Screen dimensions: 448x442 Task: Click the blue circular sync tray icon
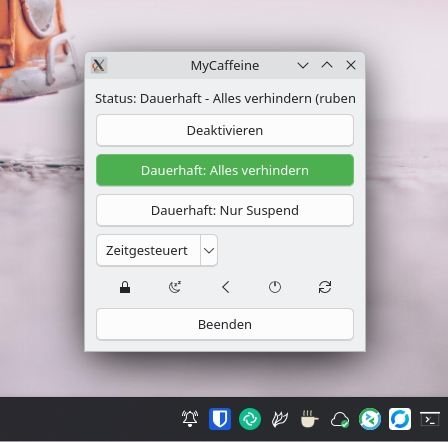tap(400, 419)
